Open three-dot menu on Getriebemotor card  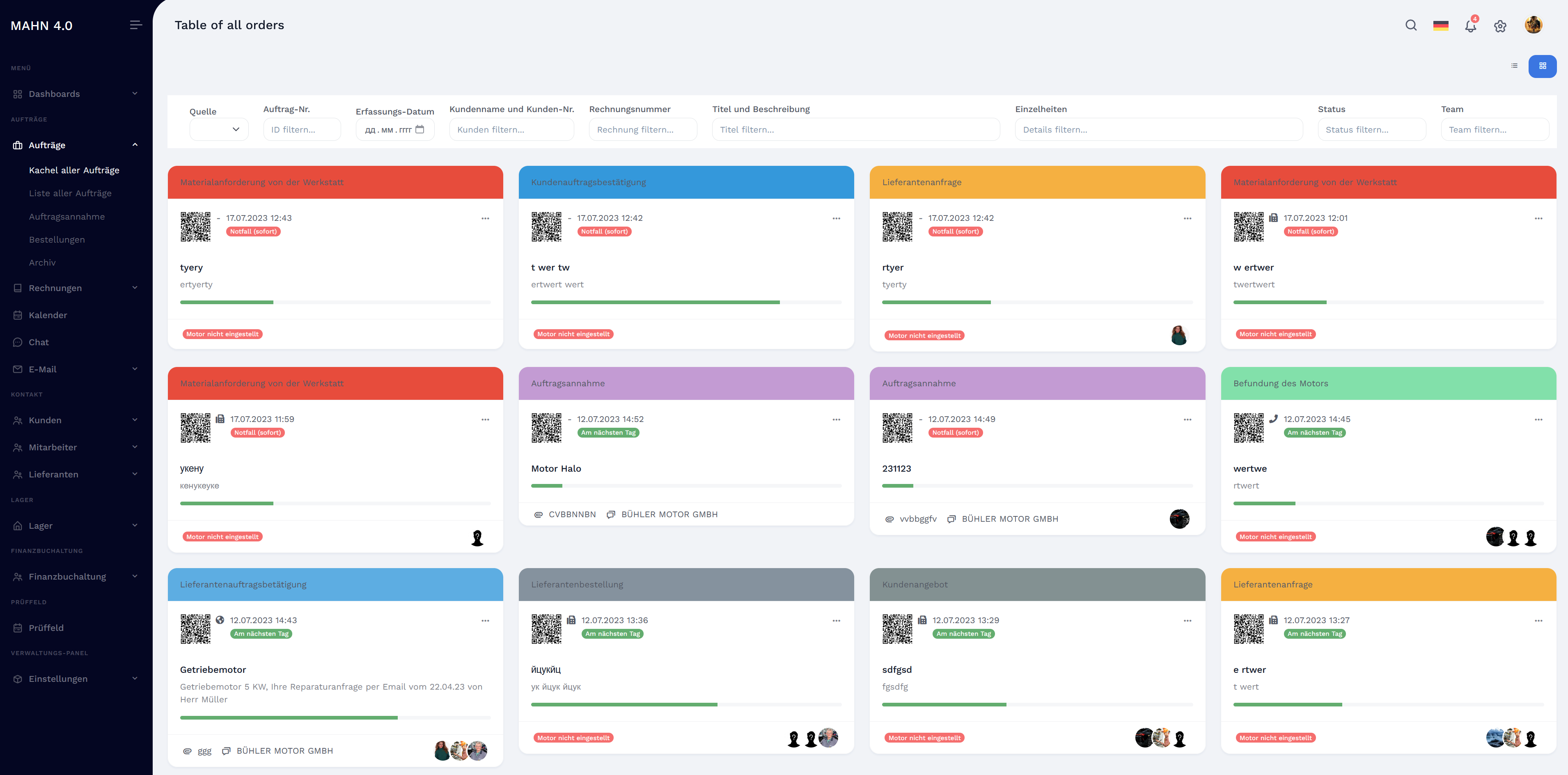tap(485, 620)
